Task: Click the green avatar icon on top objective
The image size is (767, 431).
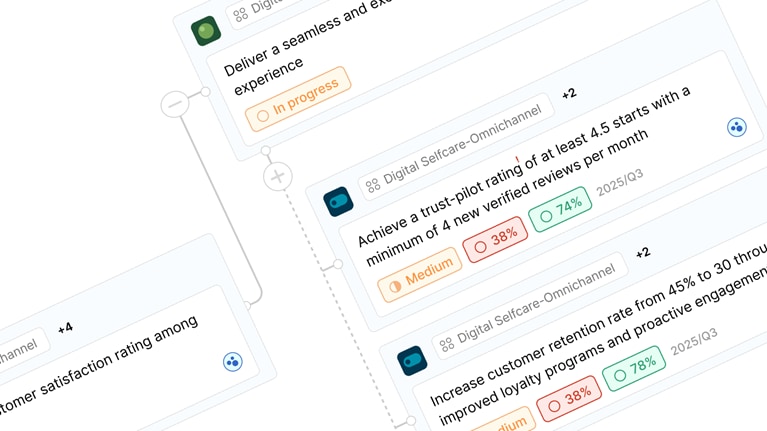Action: click(207, 31)
